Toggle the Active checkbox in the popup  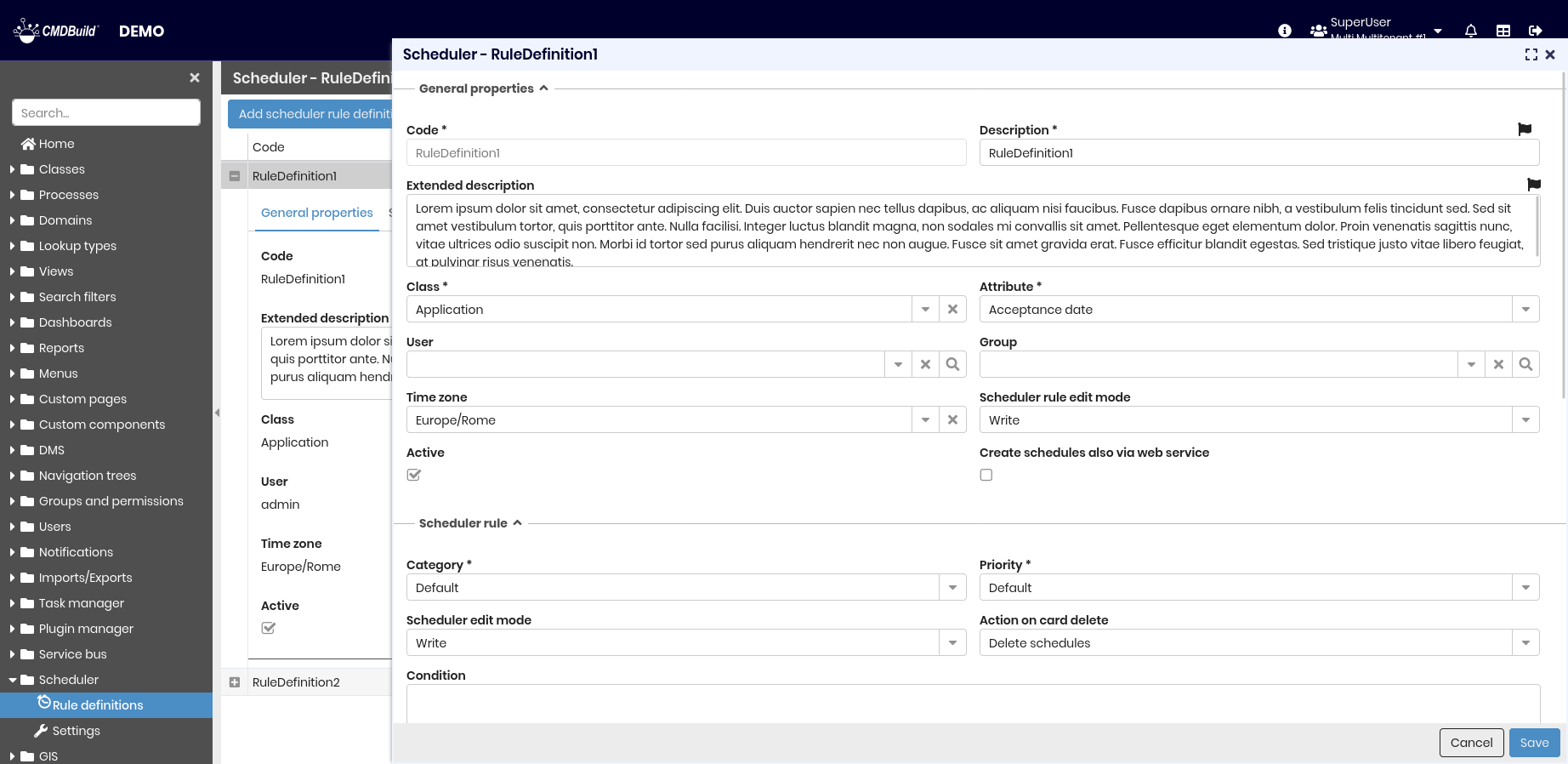click(x=414, y=475)
